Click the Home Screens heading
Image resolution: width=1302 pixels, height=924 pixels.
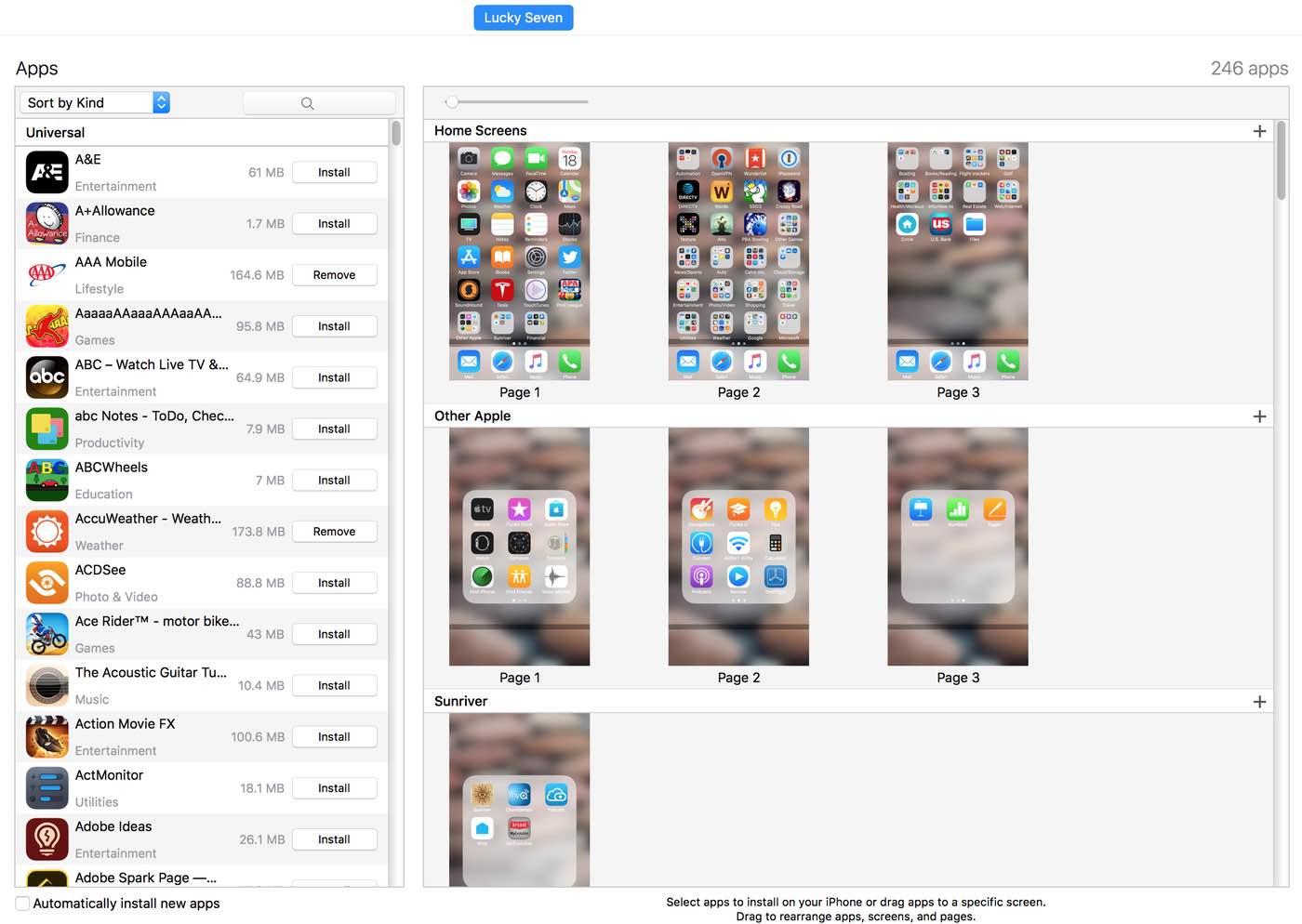point(480,131)
